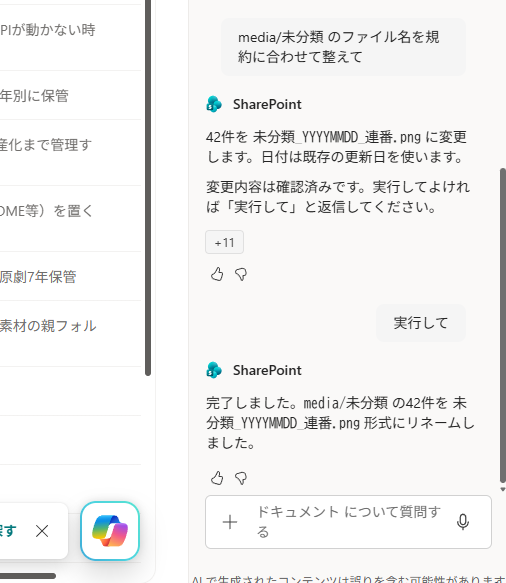Click the first SharePoint sender name
Screen dimensions: 506x583
point(267,104)
